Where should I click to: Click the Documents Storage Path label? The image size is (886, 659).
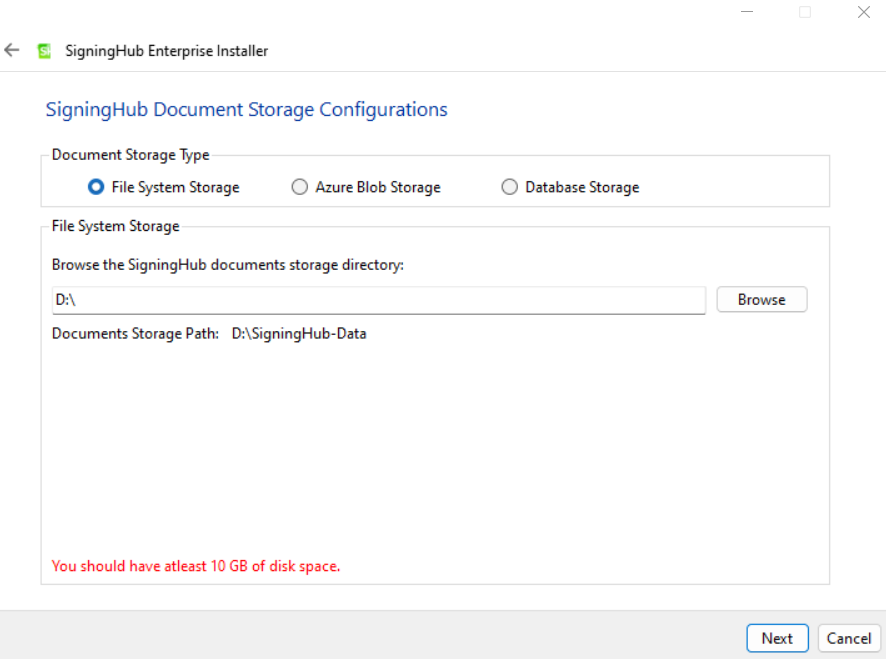(136, 333)
